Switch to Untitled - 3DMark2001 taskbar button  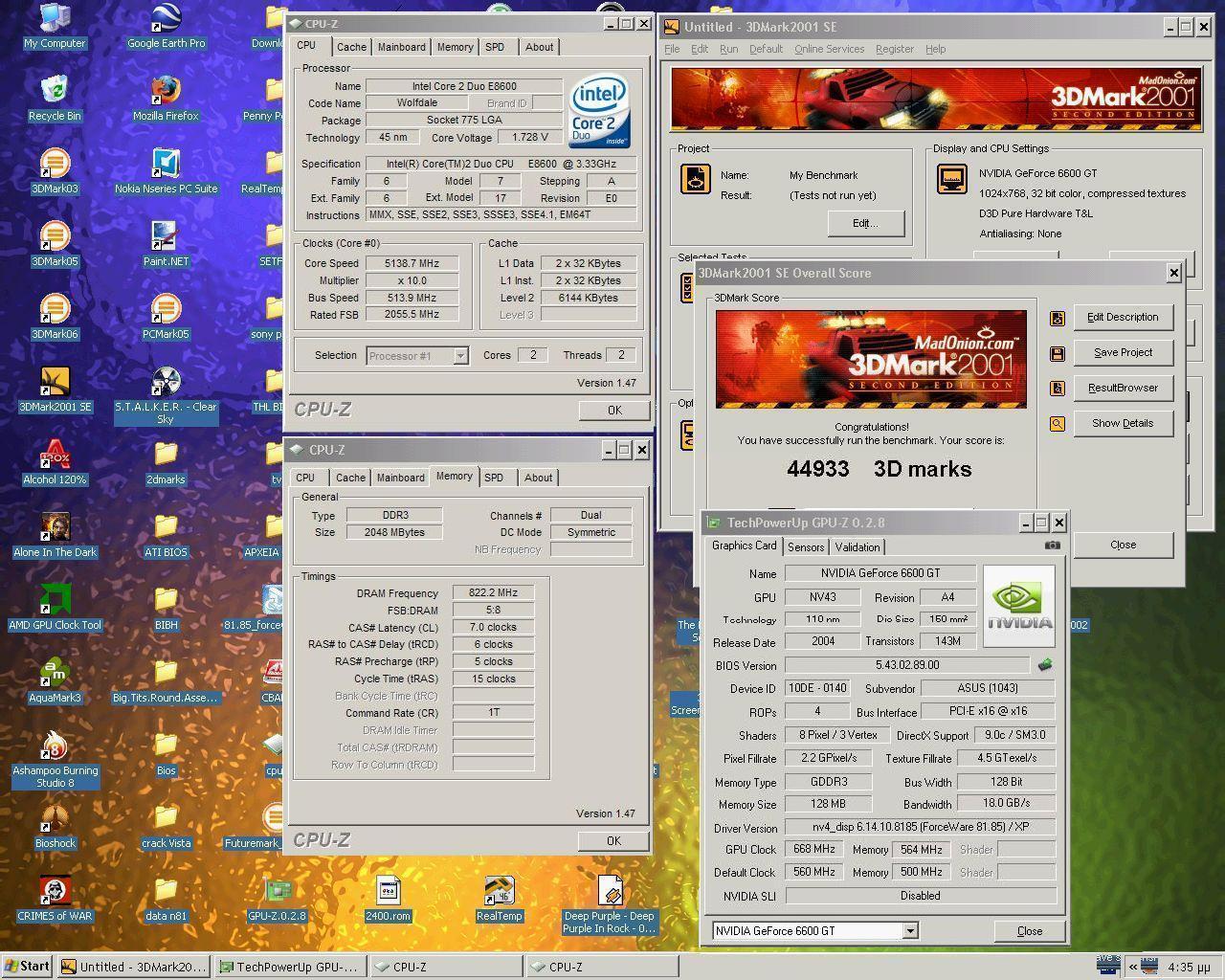click(134, 967)
